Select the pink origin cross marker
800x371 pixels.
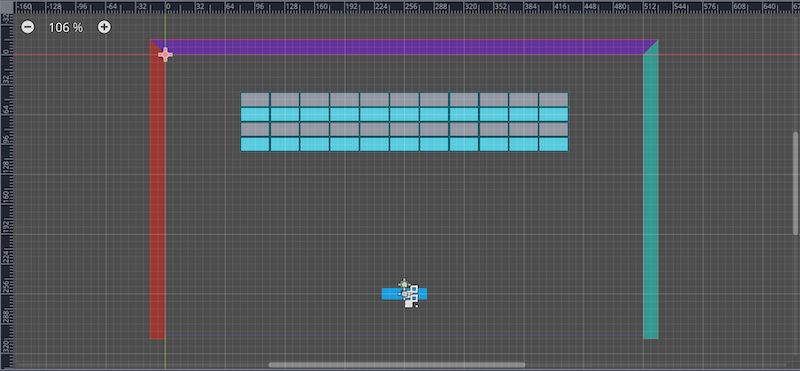point(165,54)
